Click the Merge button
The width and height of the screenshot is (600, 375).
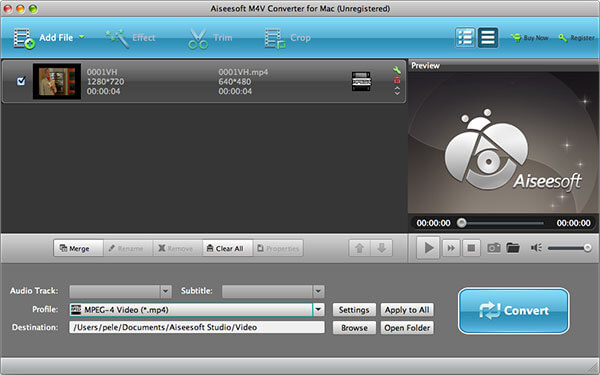(x=78, y=248)
